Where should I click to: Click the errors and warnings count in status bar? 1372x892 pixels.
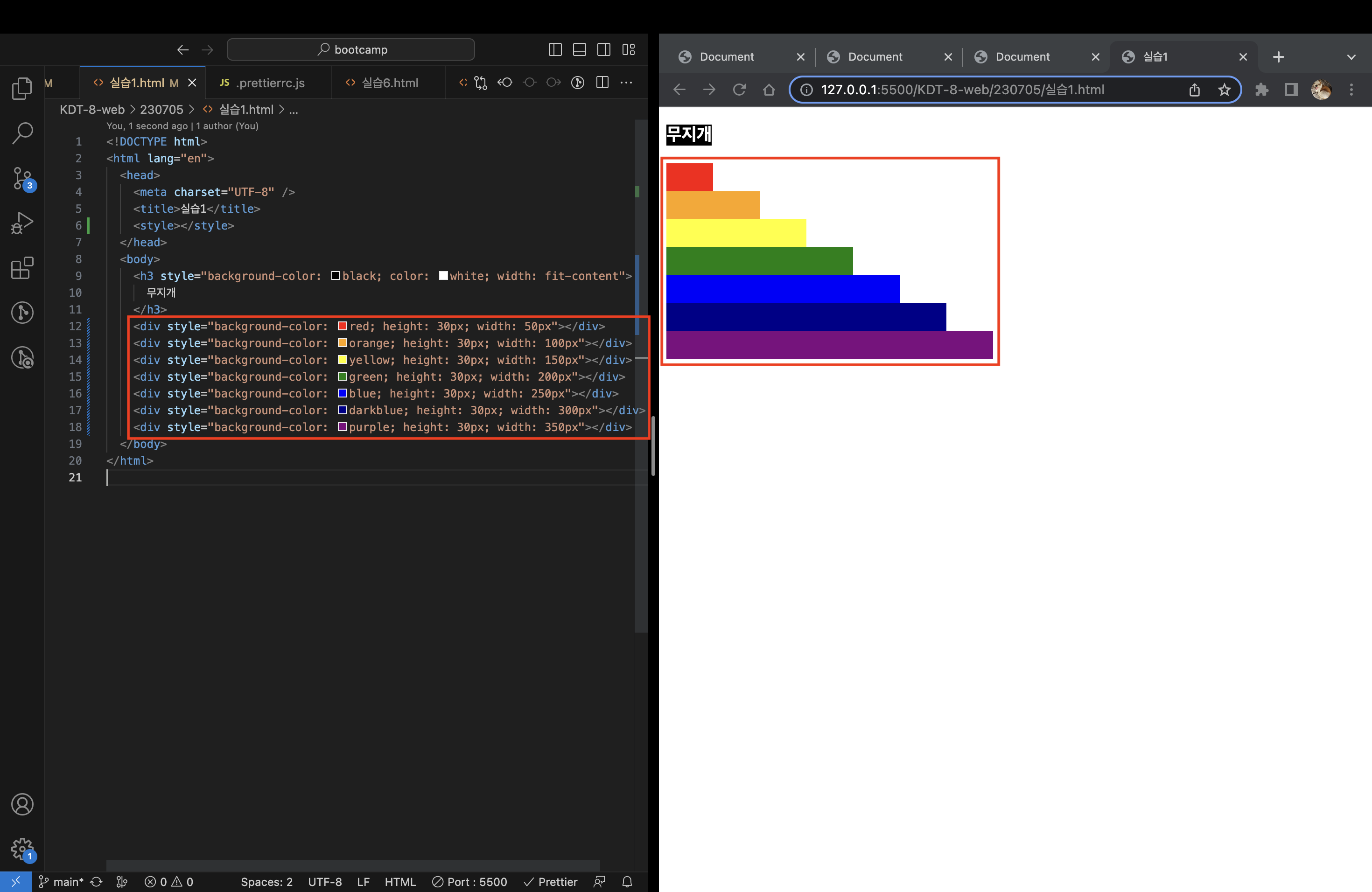pyautogui.click(x=169, y=882)
